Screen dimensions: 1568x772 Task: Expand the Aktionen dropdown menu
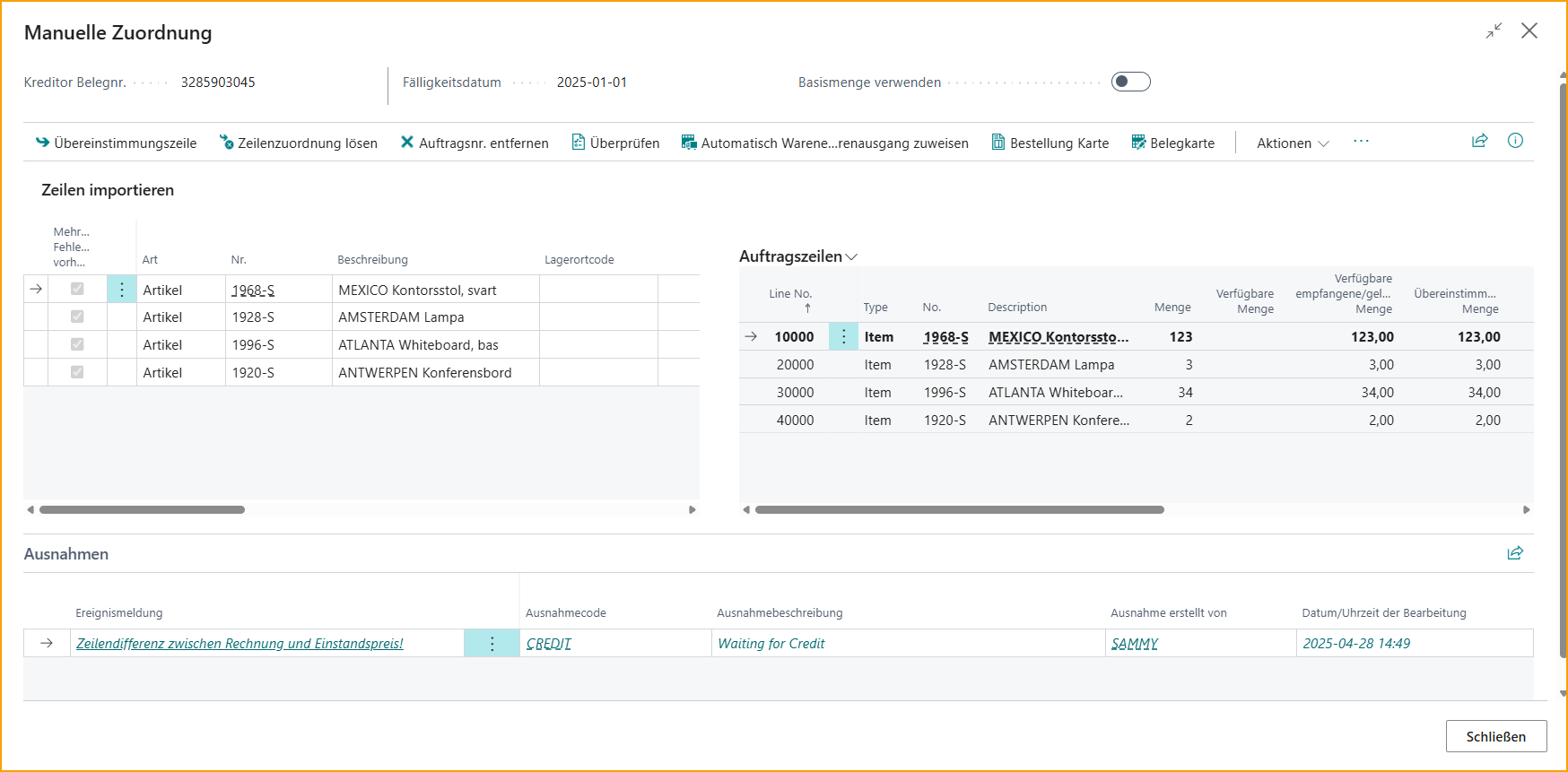coord(1293,143)
